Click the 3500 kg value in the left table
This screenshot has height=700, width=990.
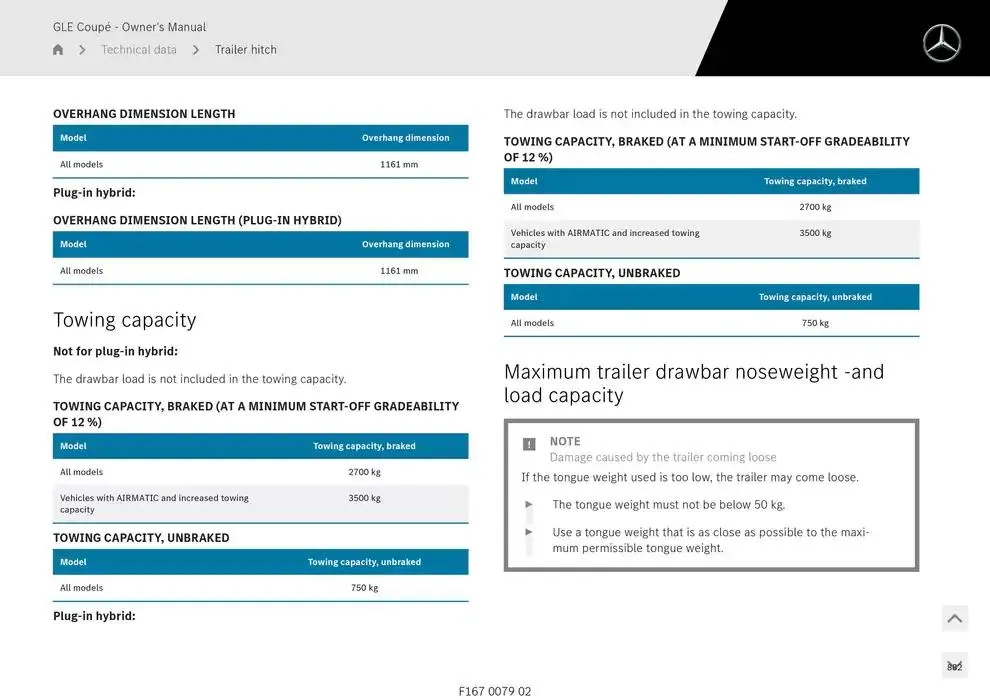(x=364, y=498)
